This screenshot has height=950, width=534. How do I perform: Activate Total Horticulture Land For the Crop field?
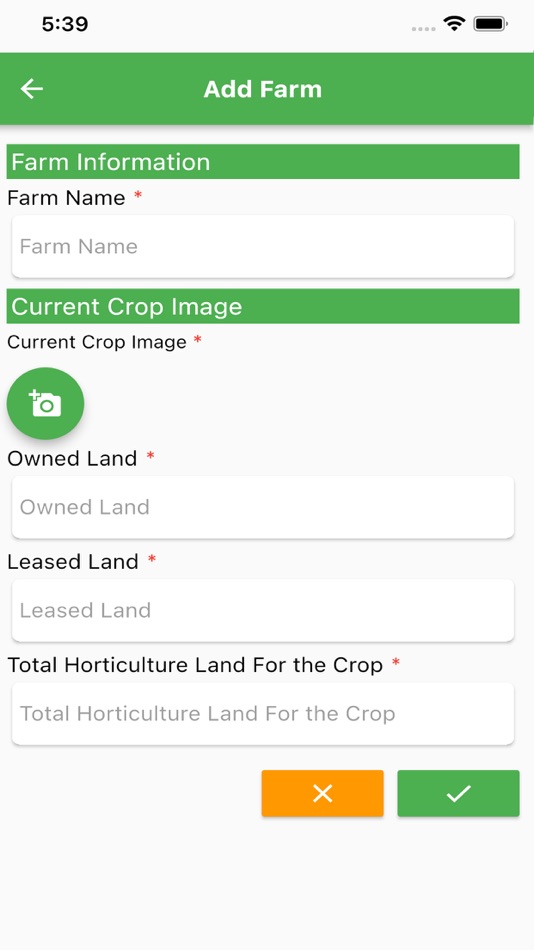pyautogui.click(x=263, y=714)
